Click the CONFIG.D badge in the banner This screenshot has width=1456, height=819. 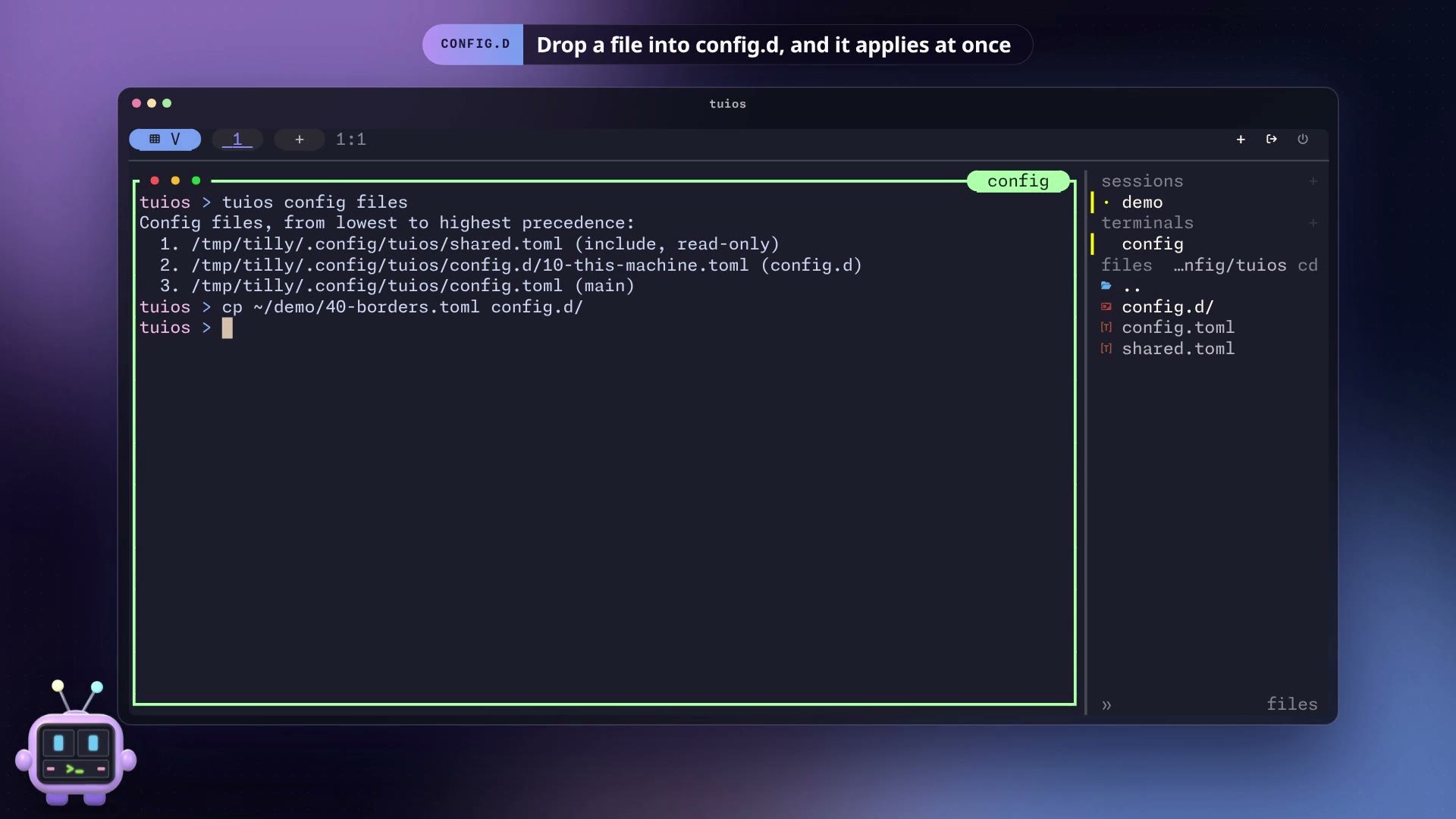coord(475,44)
